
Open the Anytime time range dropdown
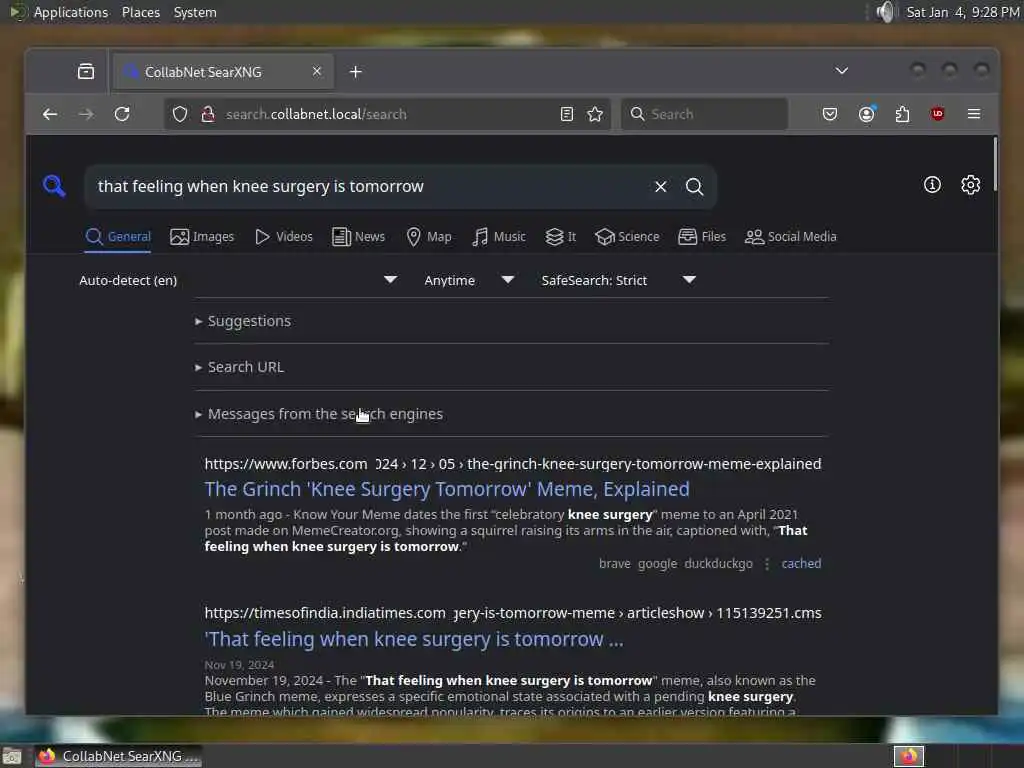[x=469, y=280]
